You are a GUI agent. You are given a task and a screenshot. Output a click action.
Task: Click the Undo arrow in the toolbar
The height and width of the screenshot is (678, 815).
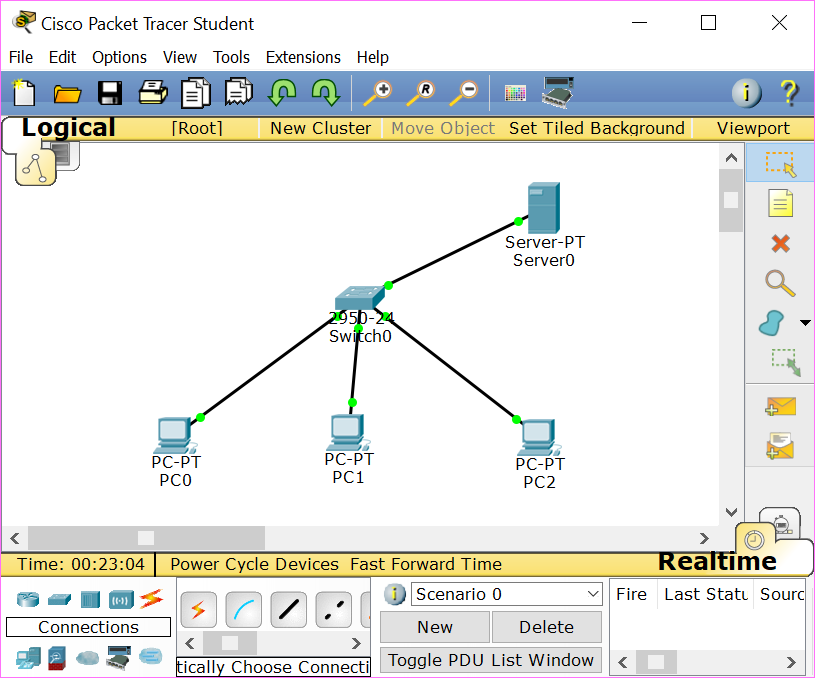click(283, 92)
